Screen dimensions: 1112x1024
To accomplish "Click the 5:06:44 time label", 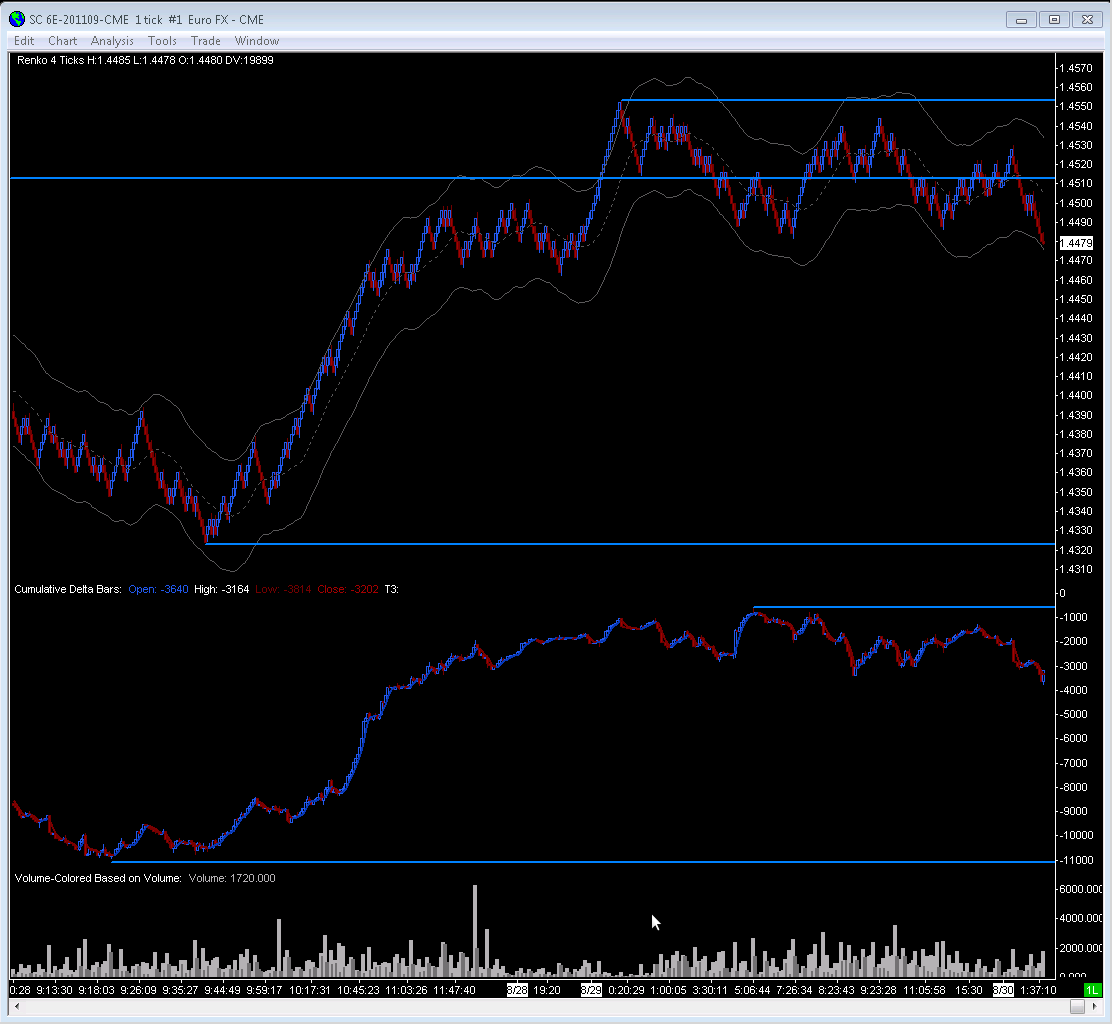I will [x=752, y=990].
